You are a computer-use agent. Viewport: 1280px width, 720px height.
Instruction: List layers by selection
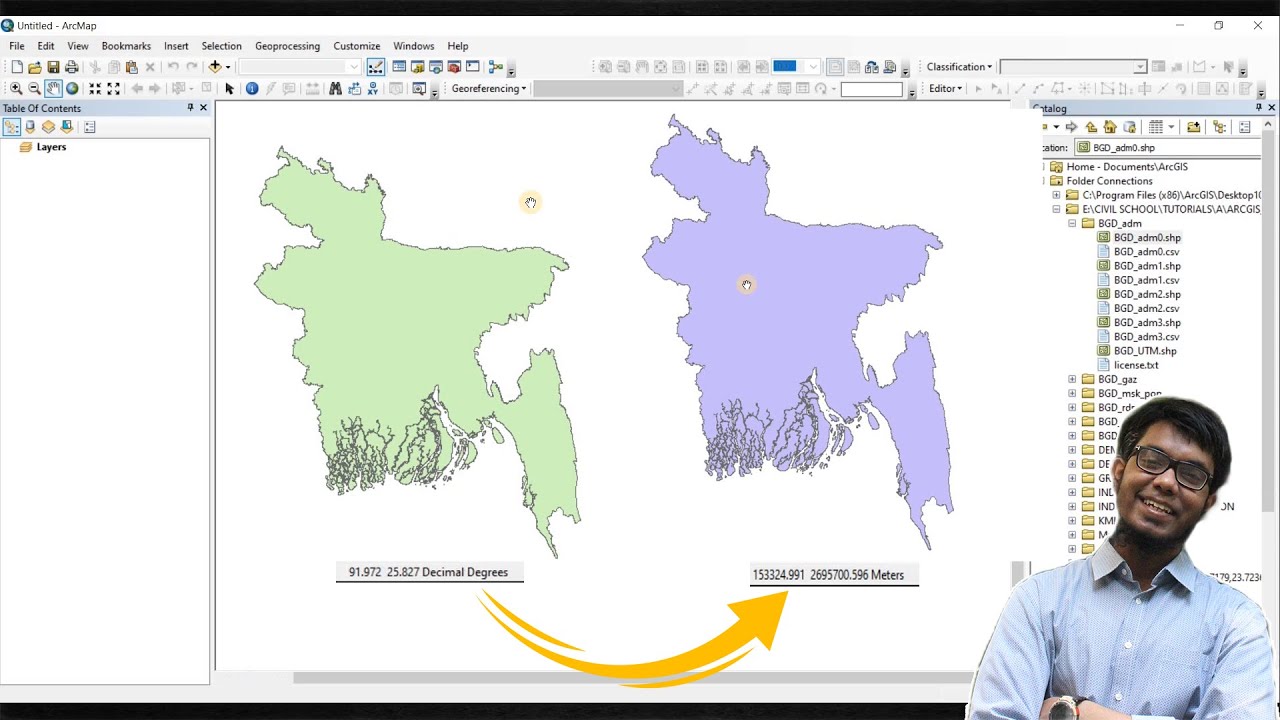66,127
